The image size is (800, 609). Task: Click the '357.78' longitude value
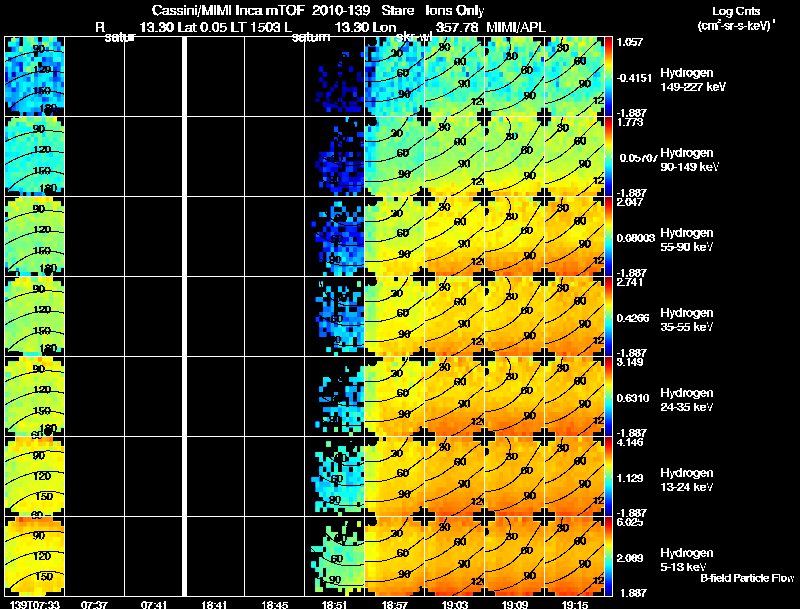457,27
